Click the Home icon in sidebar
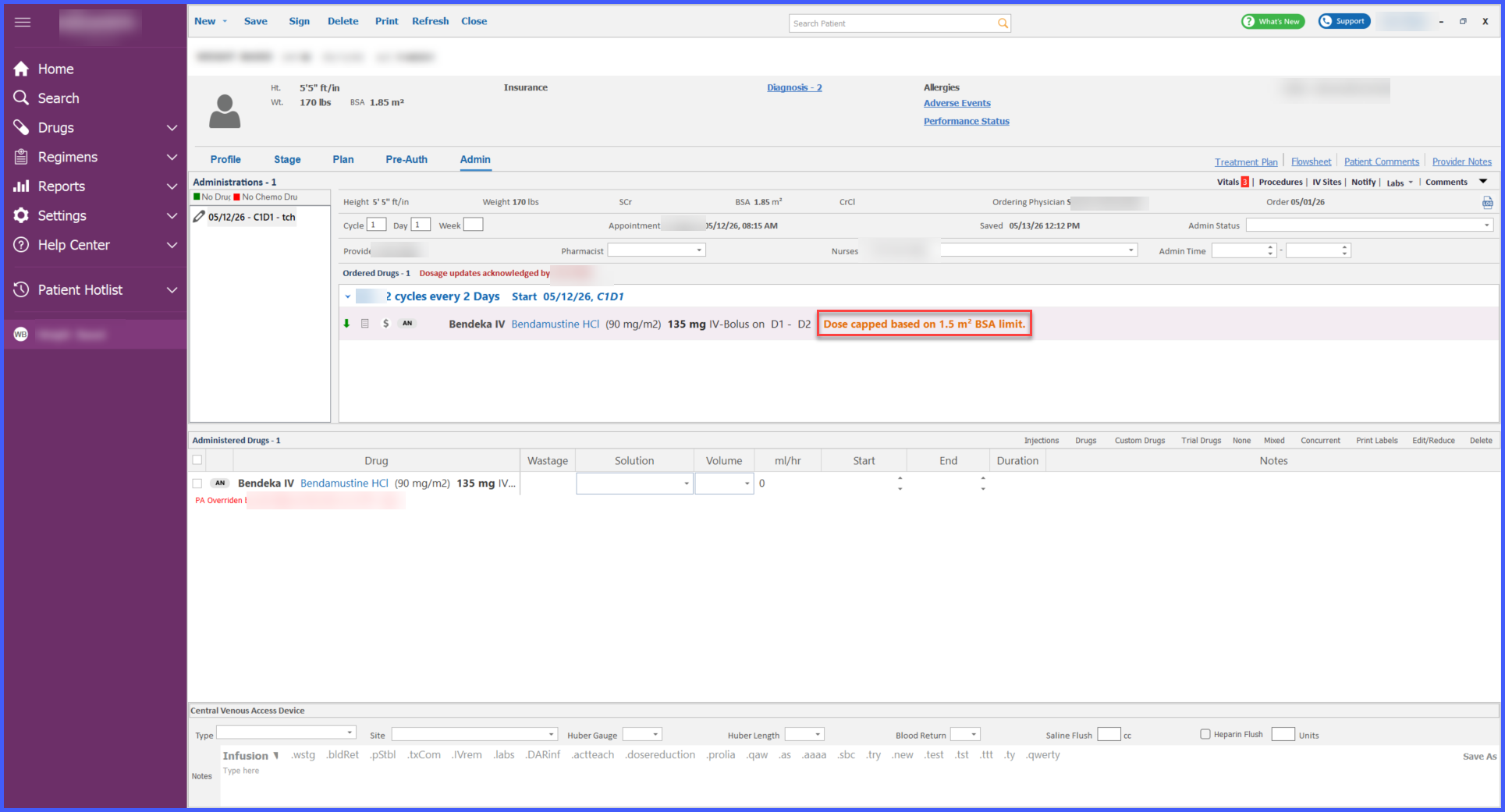Image resolution: width=1505 pixels, height=812 pixels. point(21,69)
